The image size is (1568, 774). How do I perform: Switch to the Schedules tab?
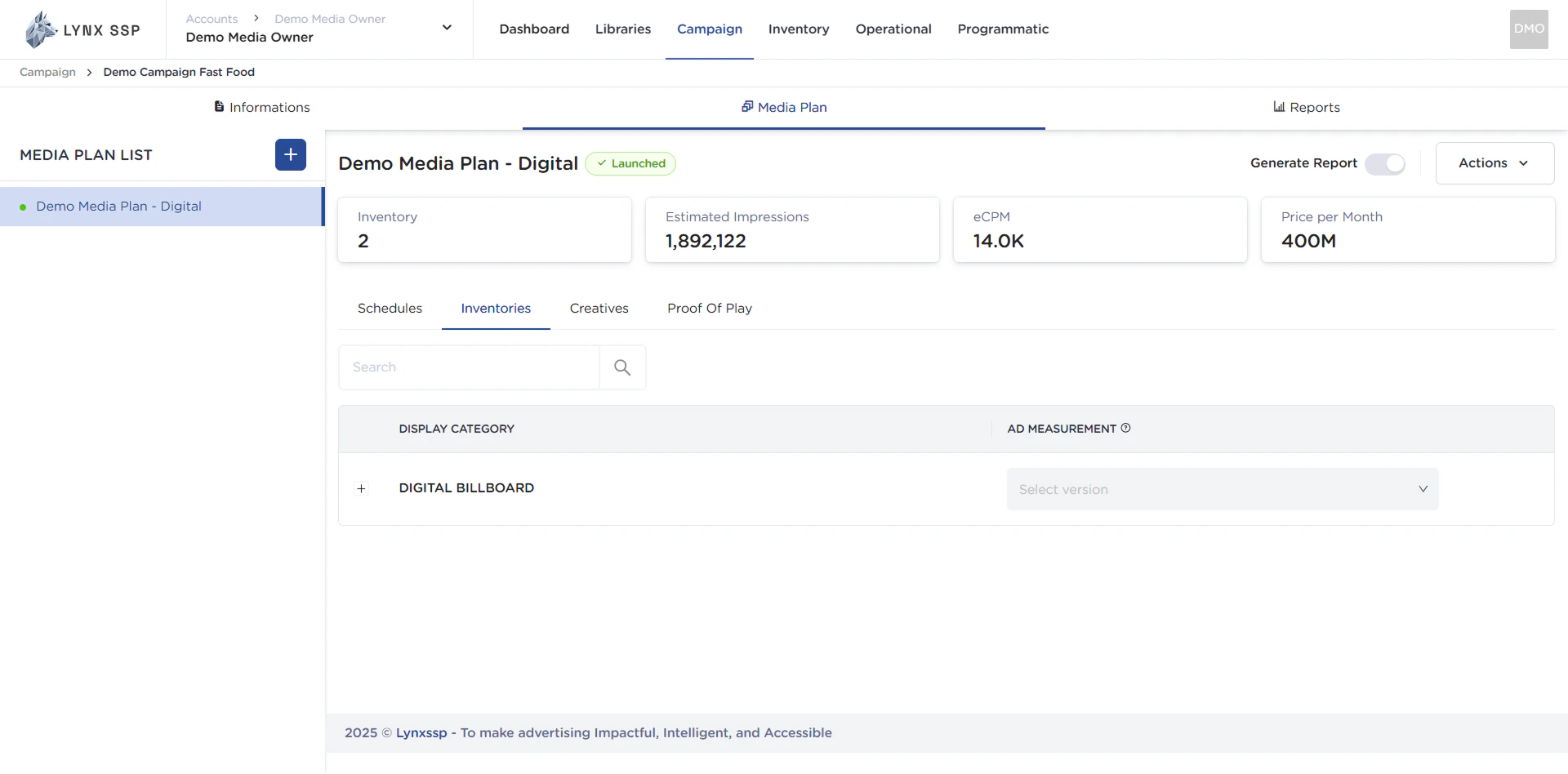390,309
